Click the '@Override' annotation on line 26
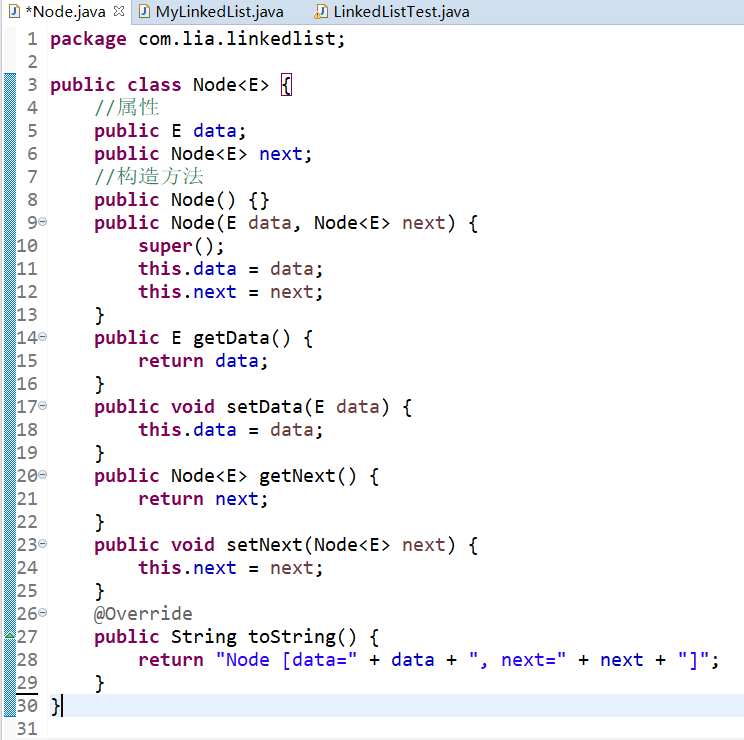This screenshot has width=744, height=740. pyautogui.click(x=143, y=614)
